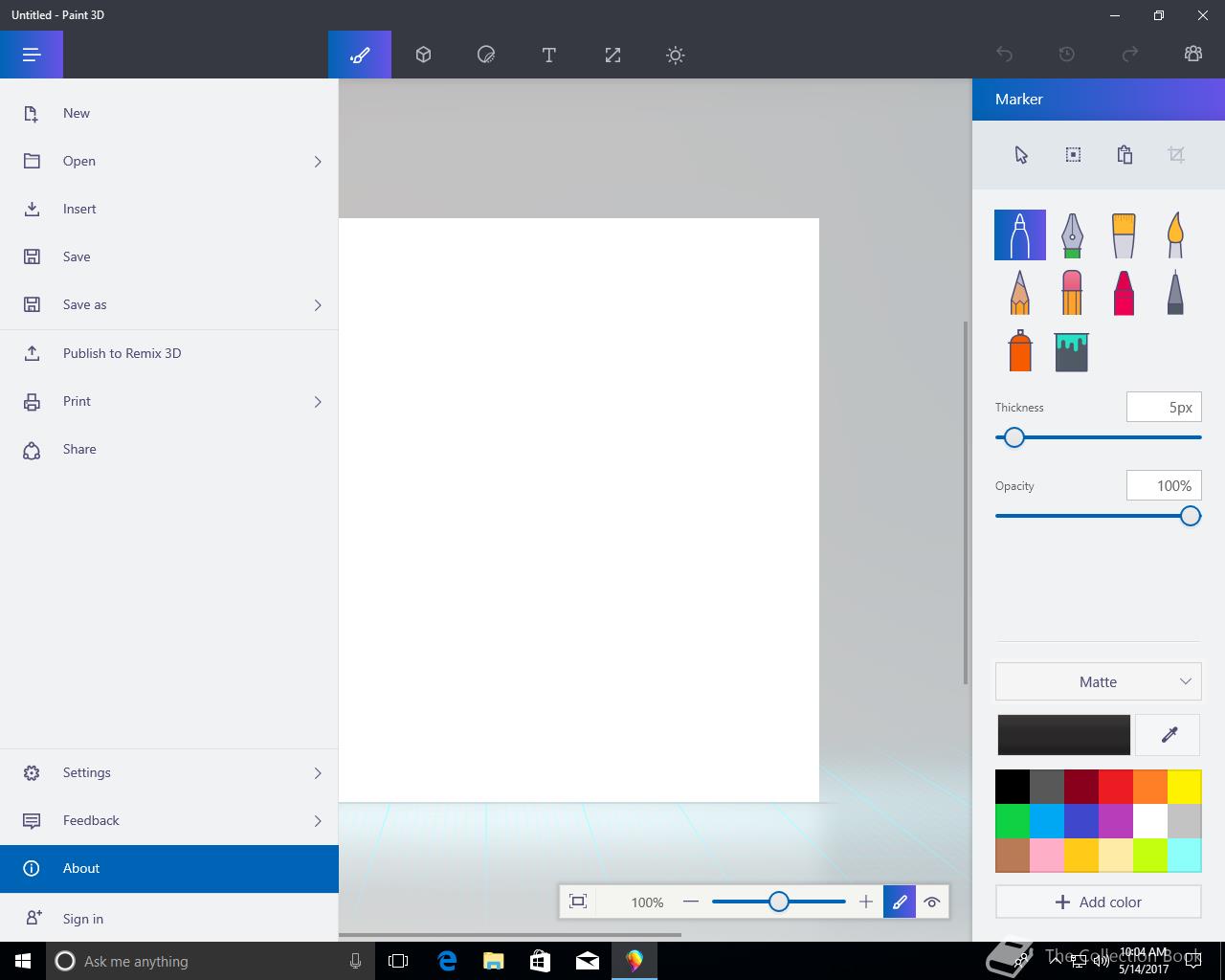Click the current color preview bar
The image size is (1225, 980).
point(1063,735)
